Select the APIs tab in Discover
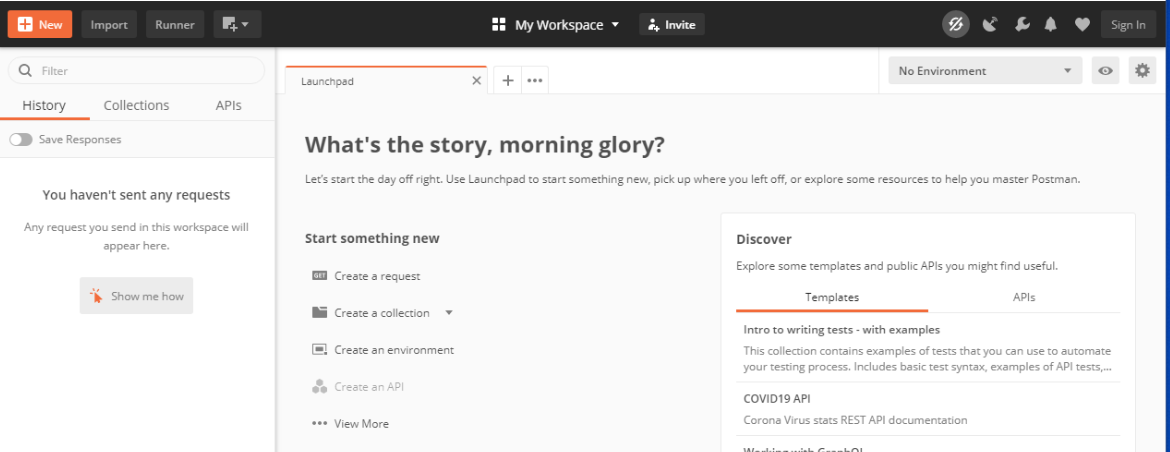 [1023, 297]
